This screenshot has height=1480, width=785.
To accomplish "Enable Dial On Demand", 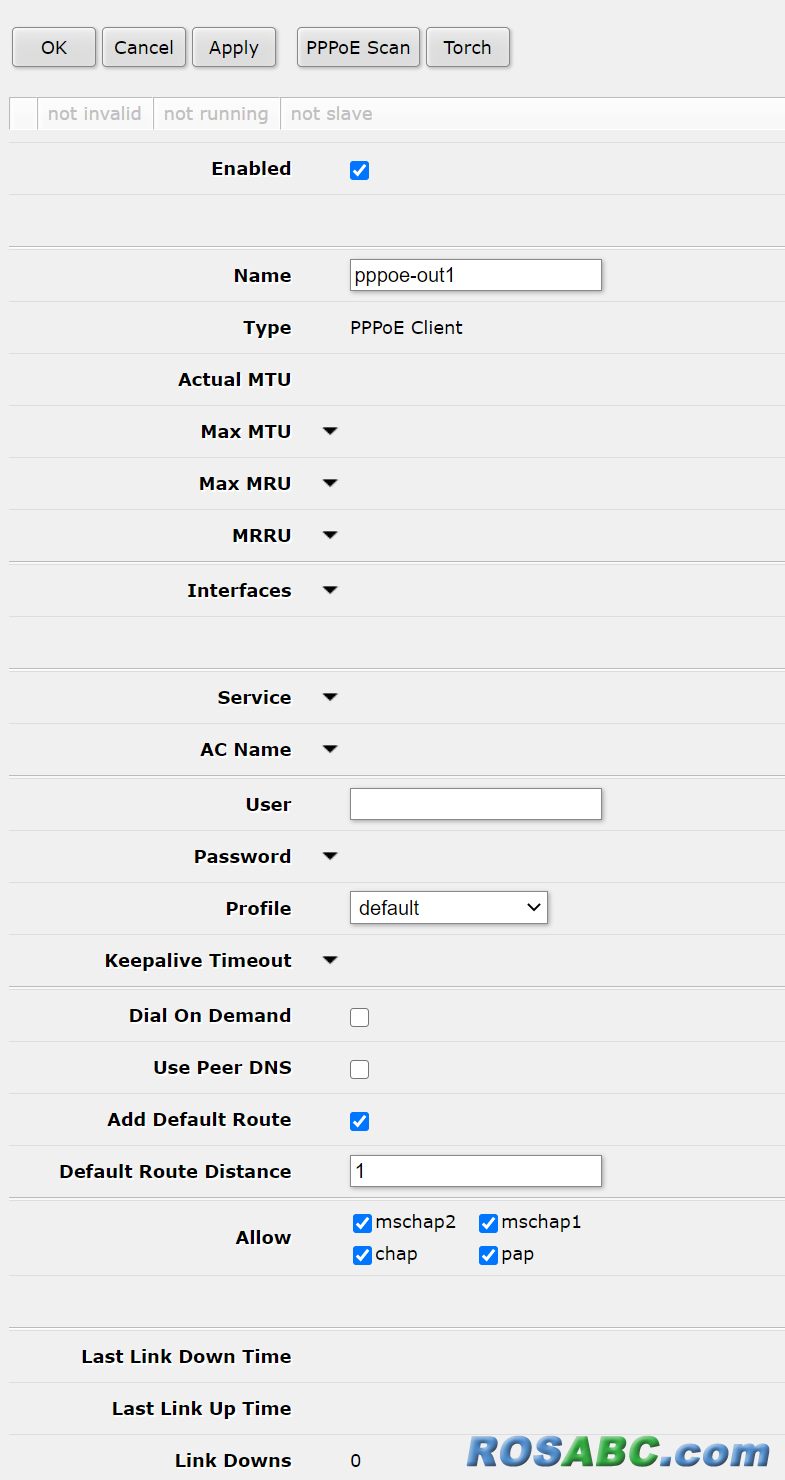I will pos(360,1017).
